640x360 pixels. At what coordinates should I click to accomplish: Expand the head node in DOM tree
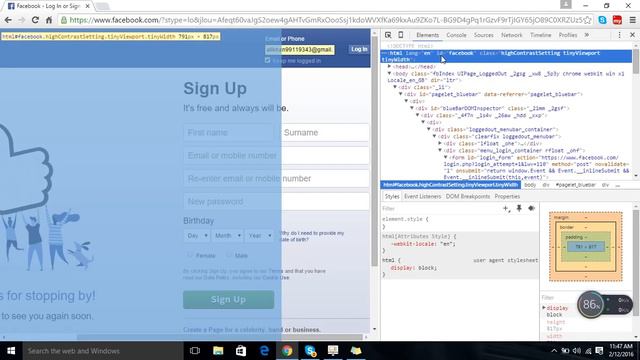389,66
